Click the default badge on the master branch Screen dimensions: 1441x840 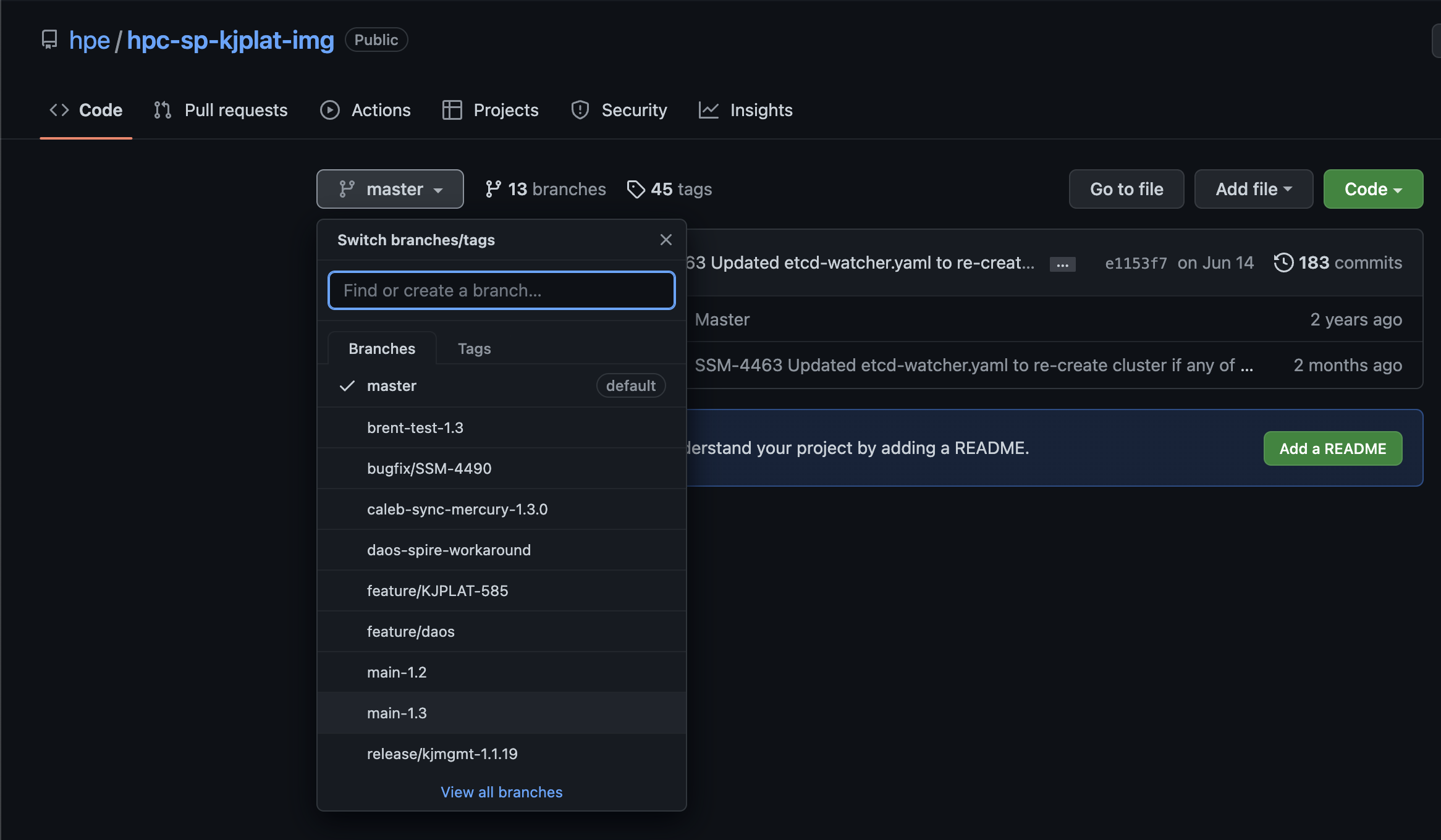(x=631, y=385)
